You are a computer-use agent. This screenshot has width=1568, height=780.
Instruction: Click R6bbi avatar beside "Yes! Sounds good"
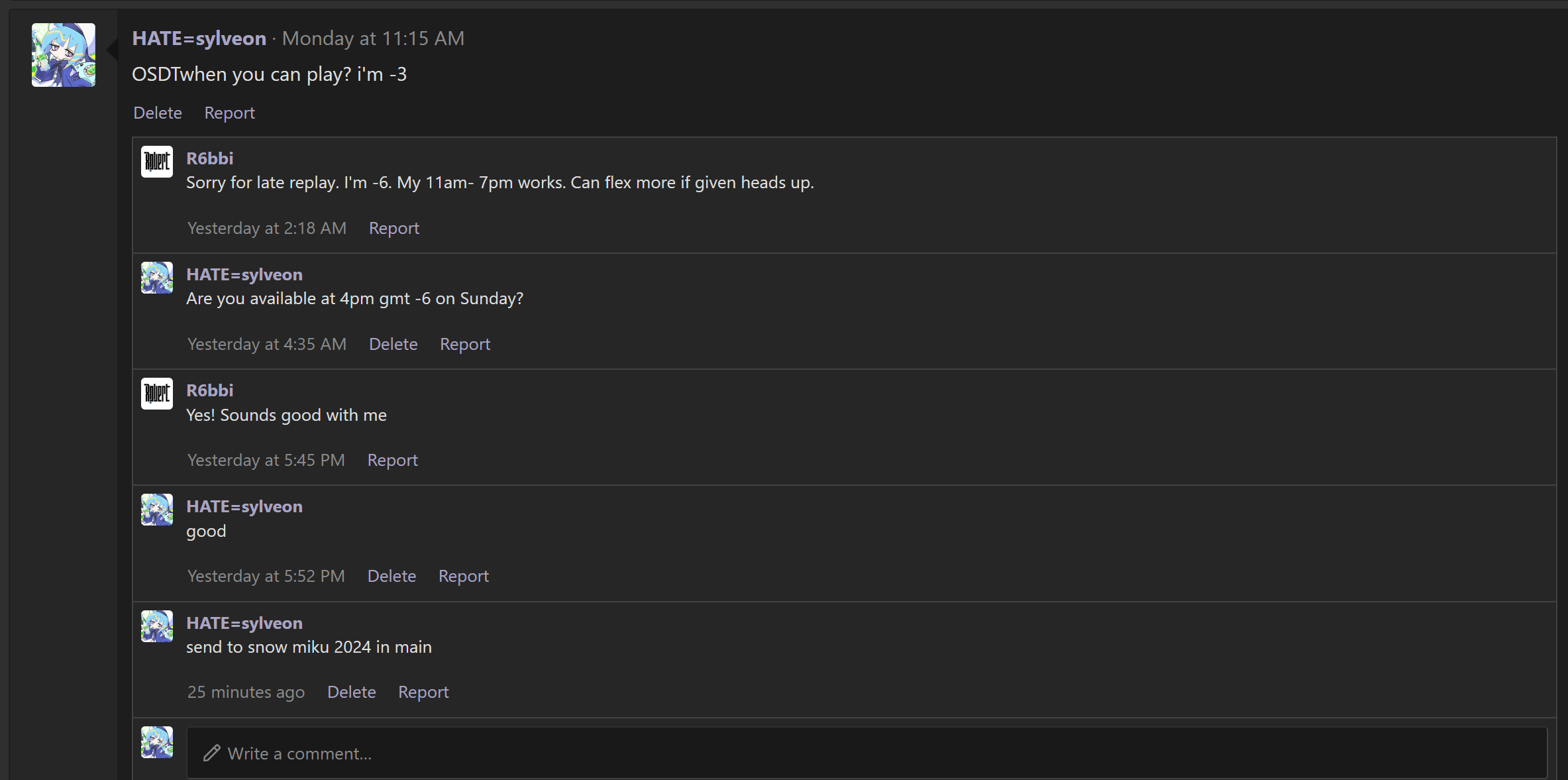[157, 394]
